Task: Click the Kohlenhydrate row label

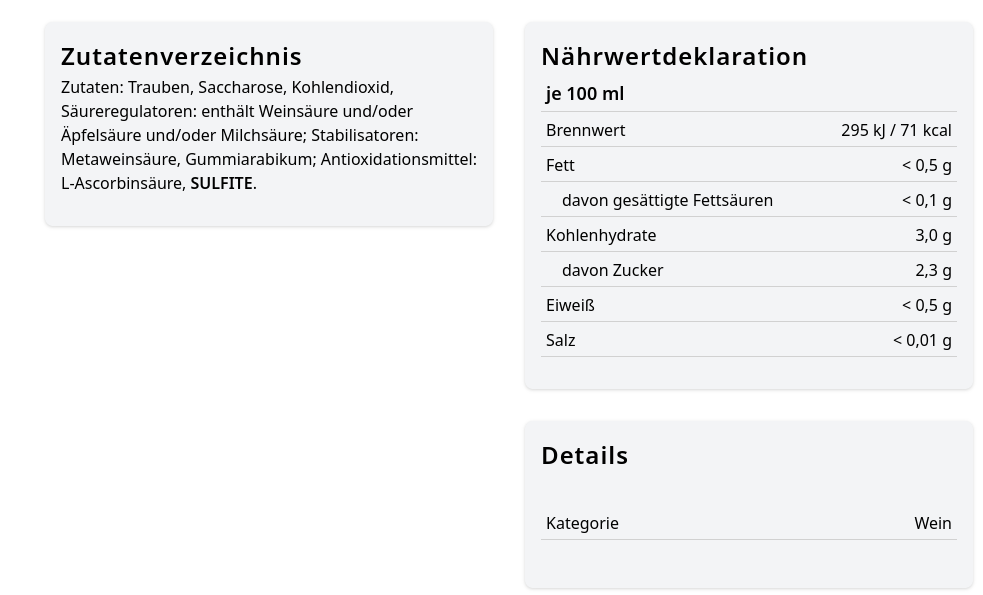Action: pos(601,235)
